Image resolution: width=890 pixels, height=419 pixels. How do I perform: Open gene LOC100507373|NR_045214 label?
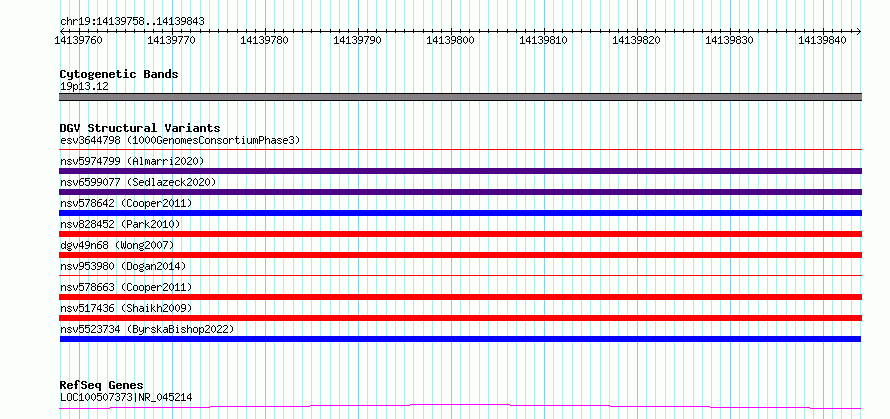pos(126,397)
